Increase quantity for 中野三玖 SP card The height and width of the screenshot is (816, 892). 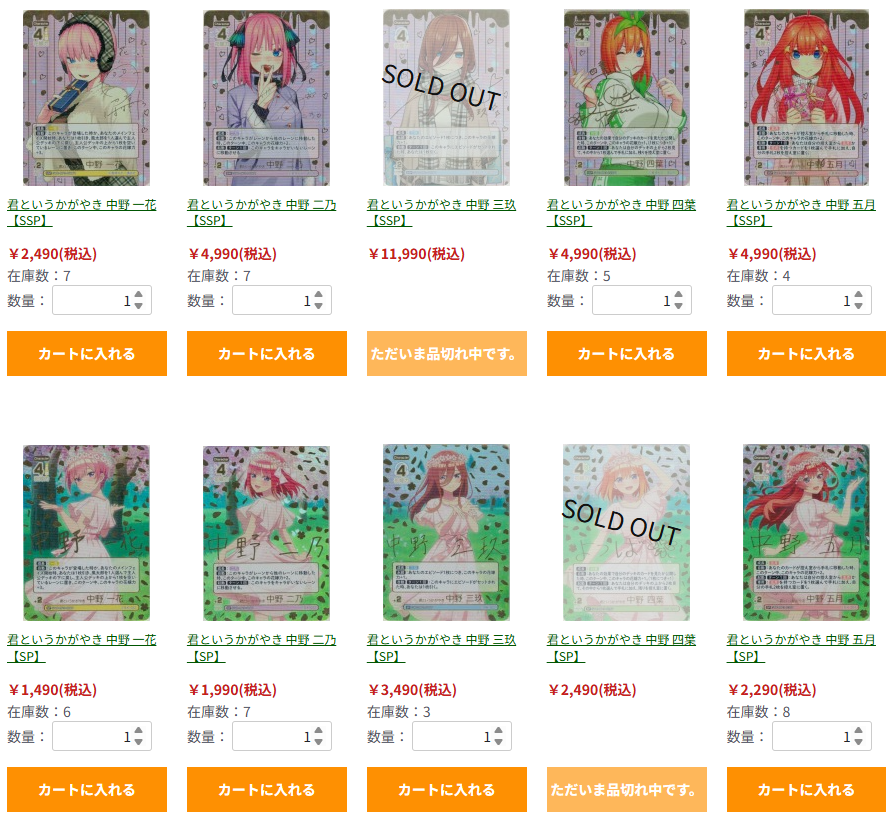click(498, 731)
